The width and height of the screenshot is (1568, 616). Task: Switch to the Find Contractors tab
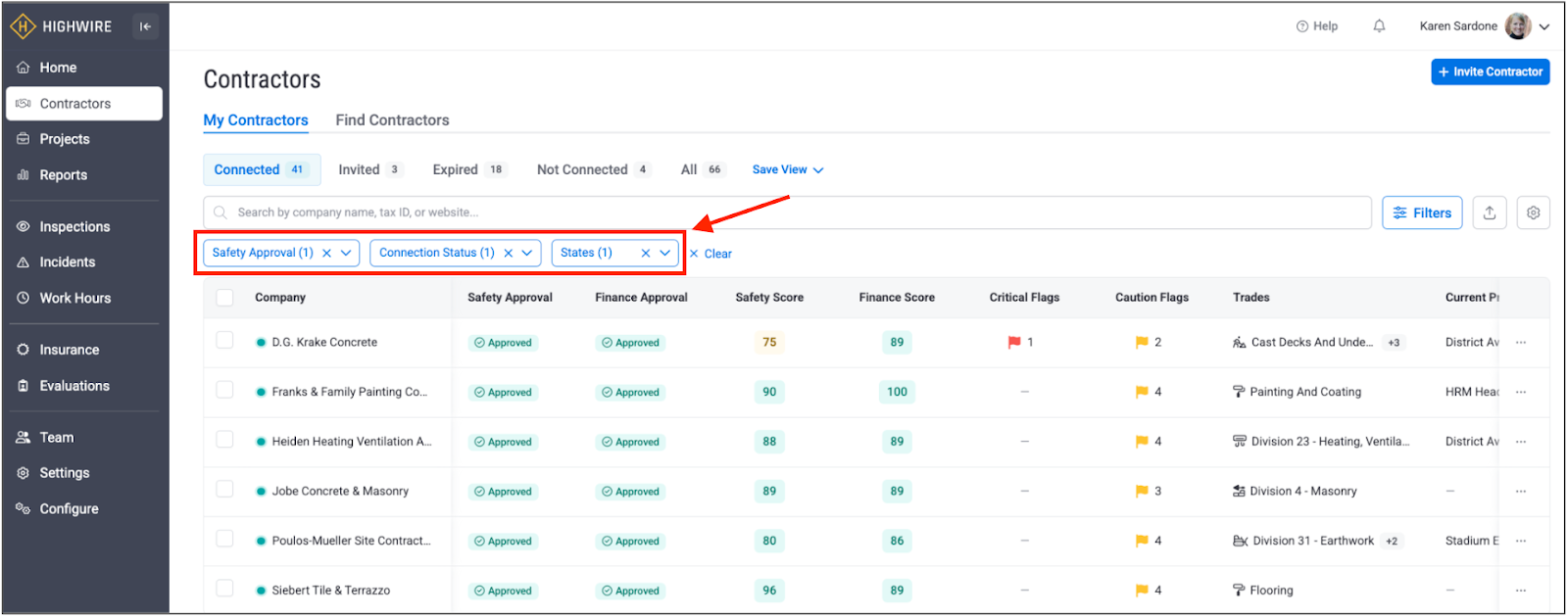392,119
